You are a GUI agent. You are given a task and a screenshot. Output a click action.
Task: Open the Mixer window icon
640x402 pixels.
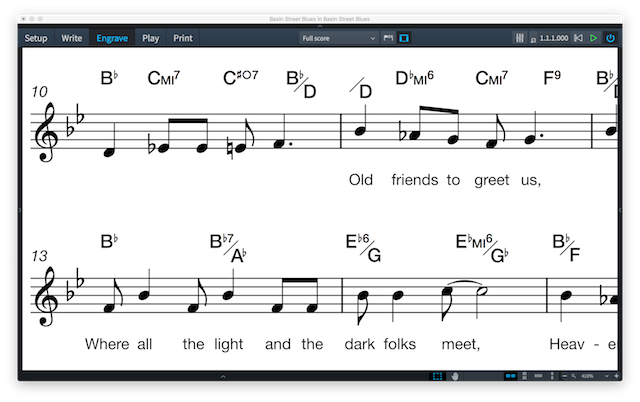(x=519, y=38)
